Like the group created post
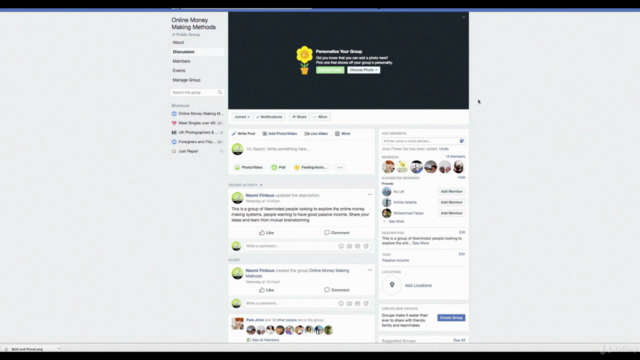The width and height of the screenshot is (640, 360). coord(267,290)
